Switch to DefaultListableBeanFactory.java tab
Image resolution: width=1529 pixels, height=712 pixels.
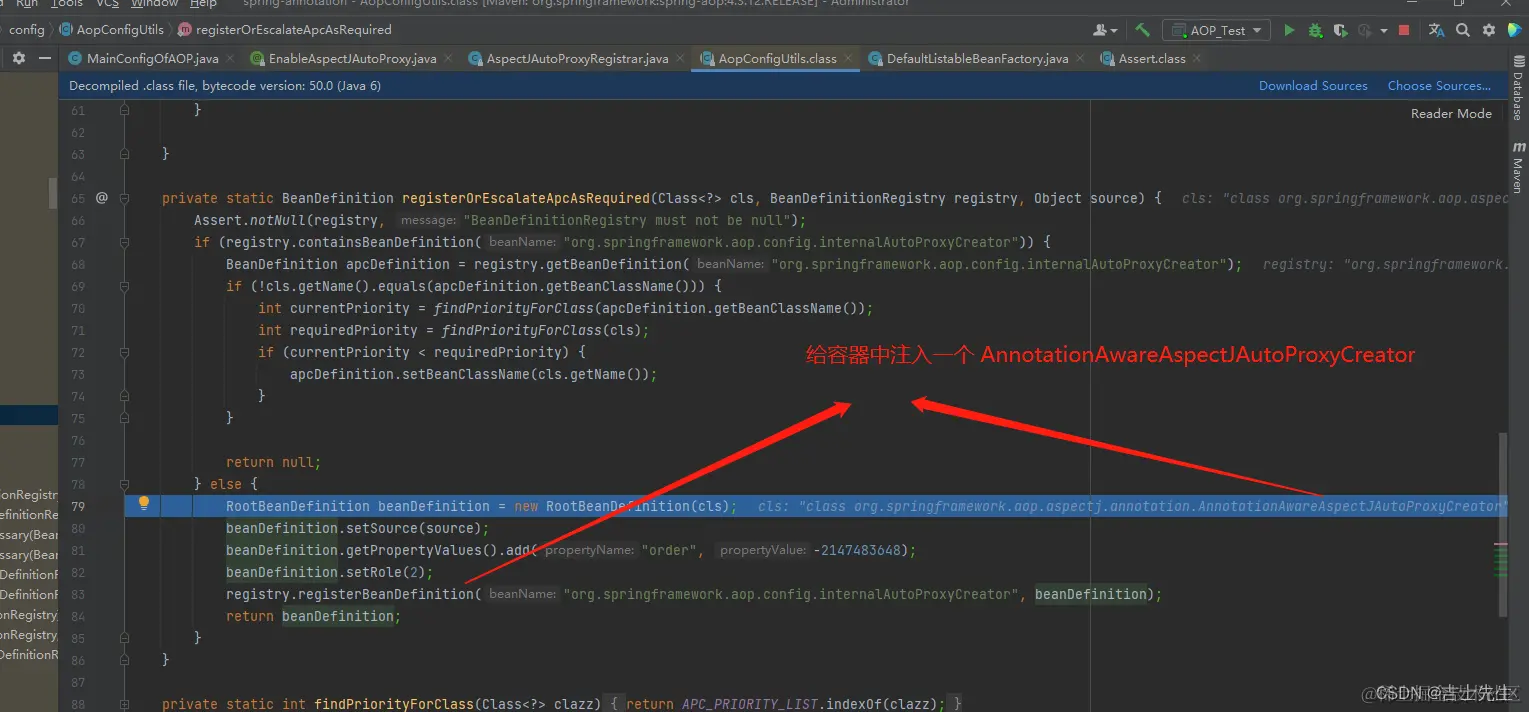[977, 59]
